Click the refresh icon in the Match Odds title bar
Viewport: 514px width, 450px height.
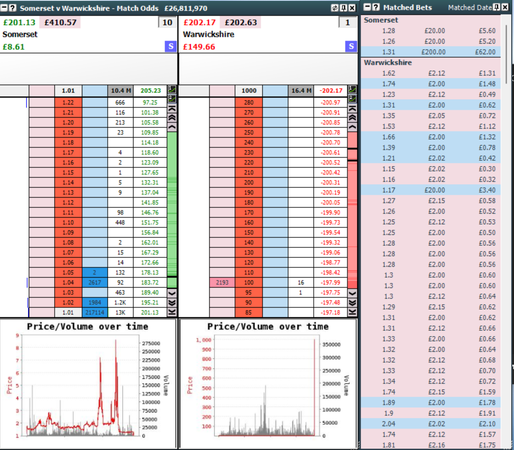point(335,8)
